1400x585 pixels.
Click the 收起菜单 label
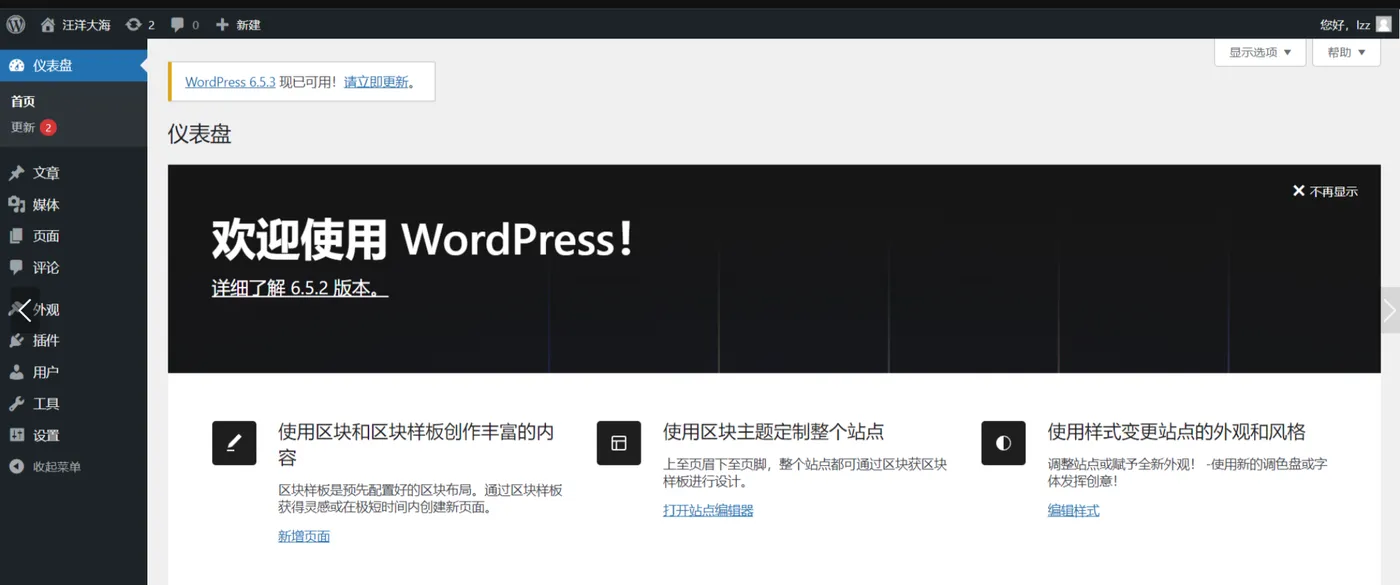57,467
